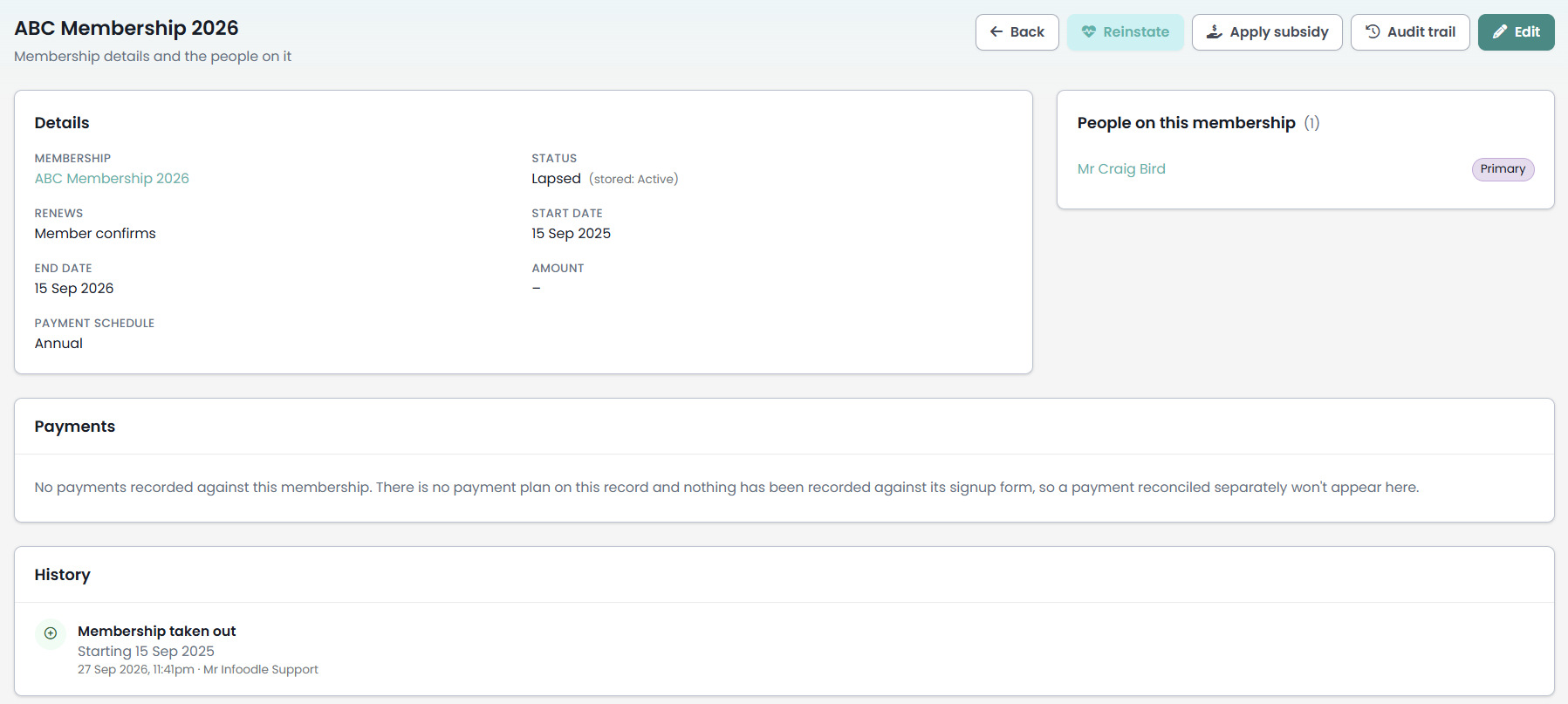Click the back arrow icon
The image size is (1568, 704).
[x=996, y=32]
